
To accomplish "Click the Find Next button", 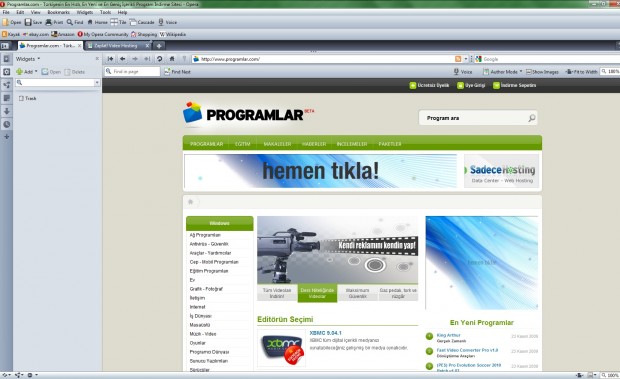I will (178, 72).
